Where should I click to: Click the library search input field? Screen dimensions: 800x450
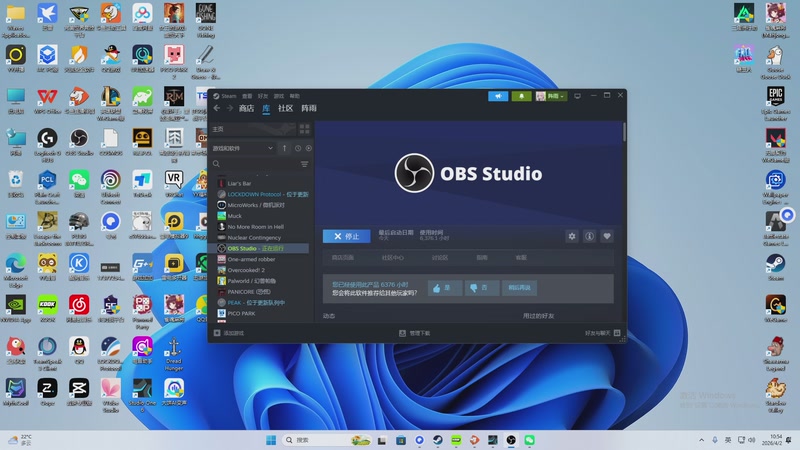(260, 164)
